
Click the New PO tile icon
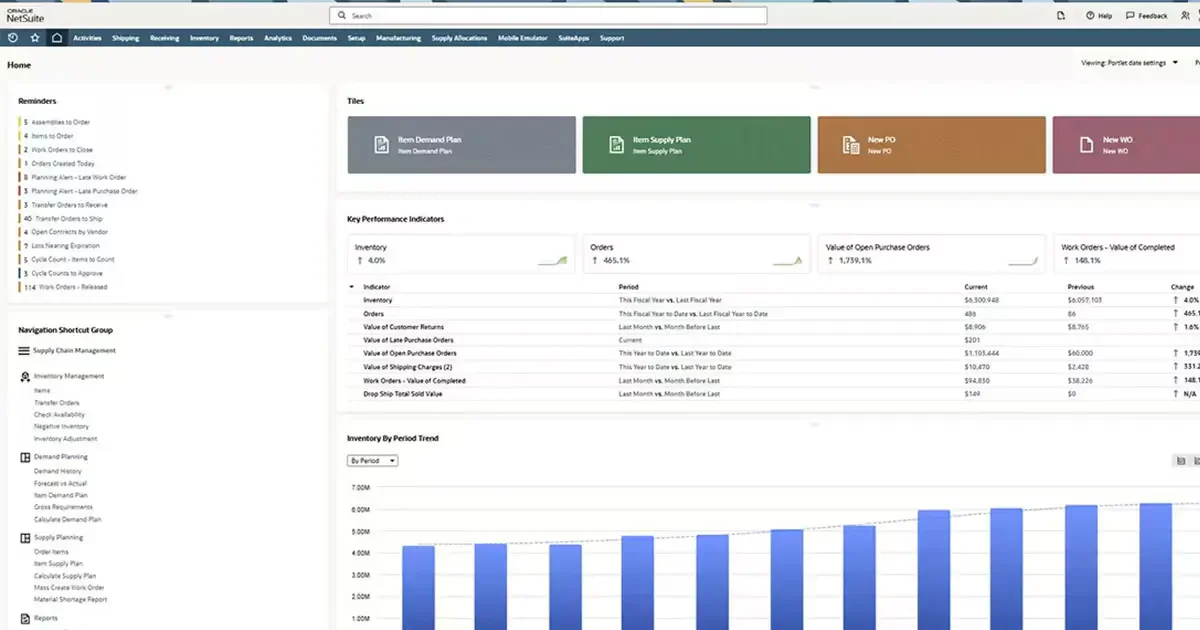click(851, 145)
